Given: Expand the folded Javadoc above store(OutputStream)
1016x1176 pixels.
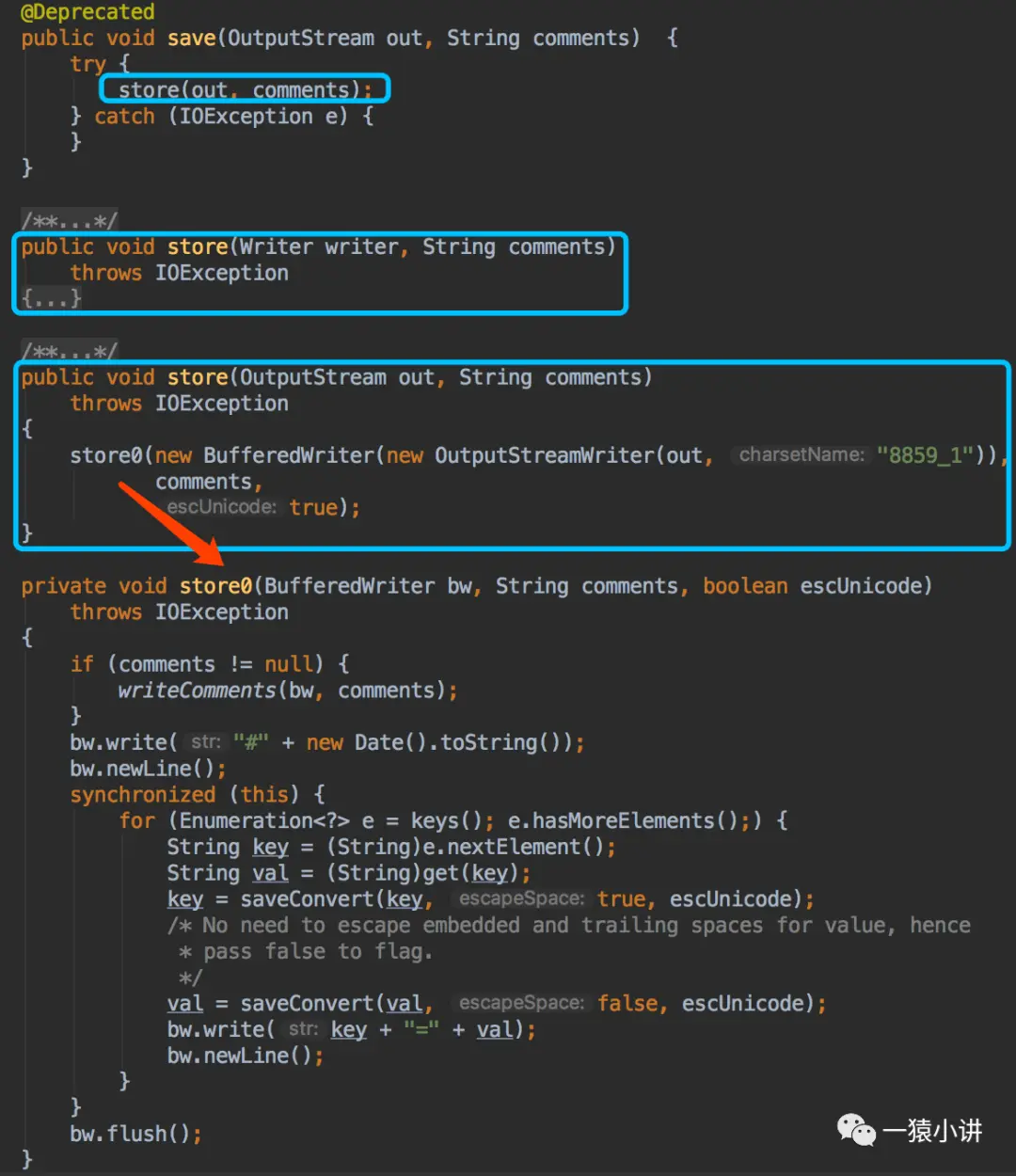Looking at the screenshot, I should tap(70, 352).
